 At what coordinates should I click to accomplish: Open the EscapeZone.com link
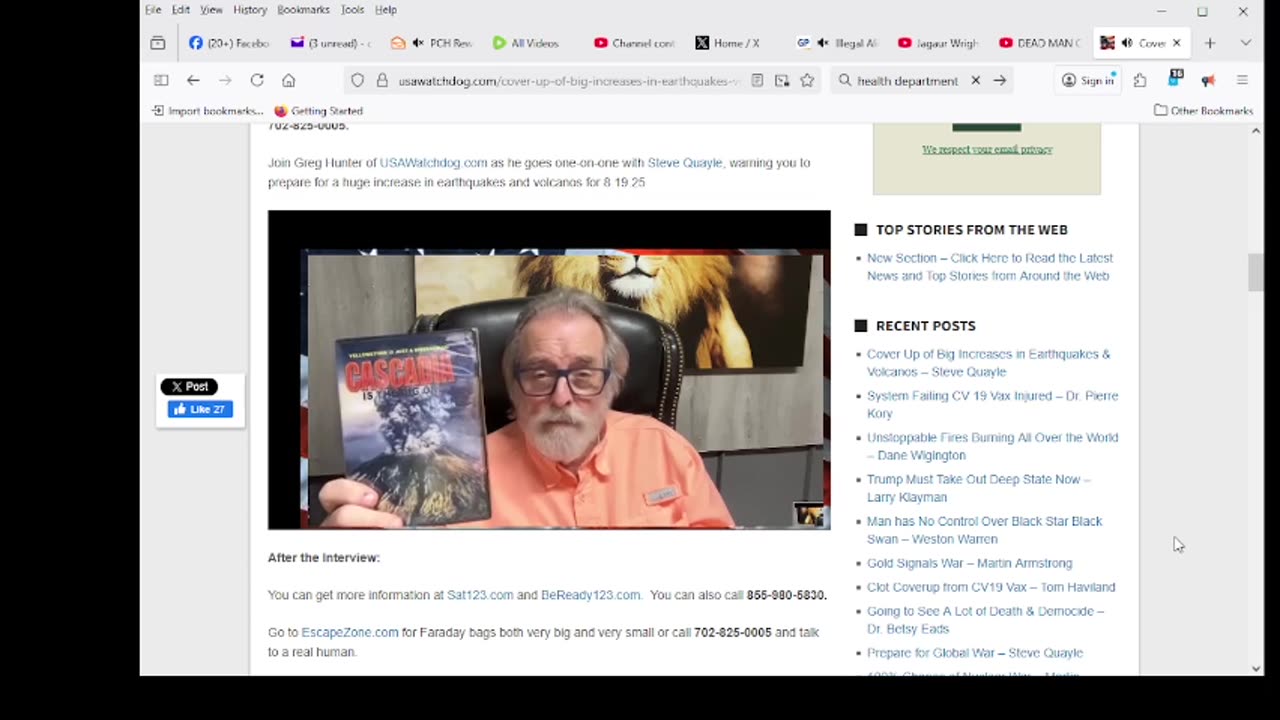[349, 633]
